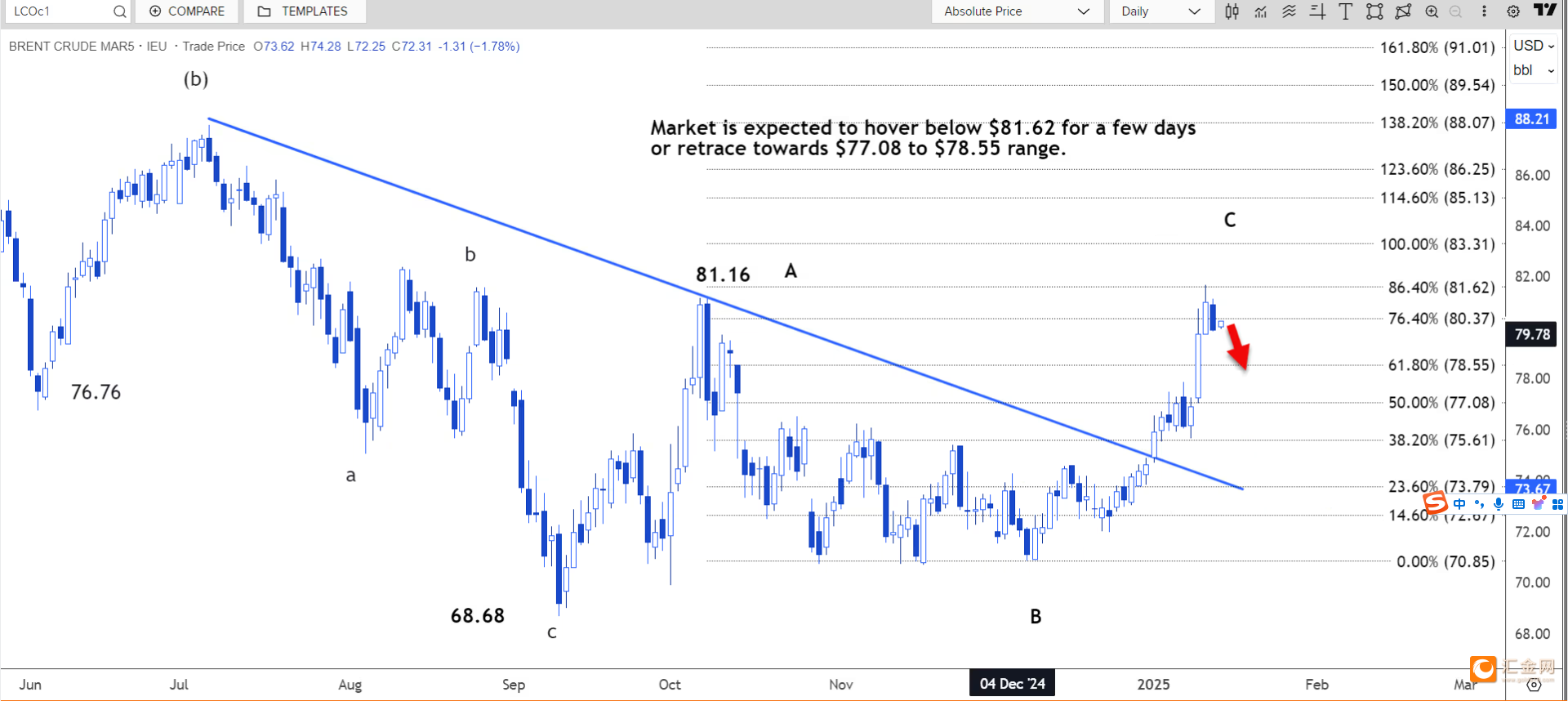Click the 68.68 low price annotation
The image size is (1568, 701).
(x=478, y=616)
